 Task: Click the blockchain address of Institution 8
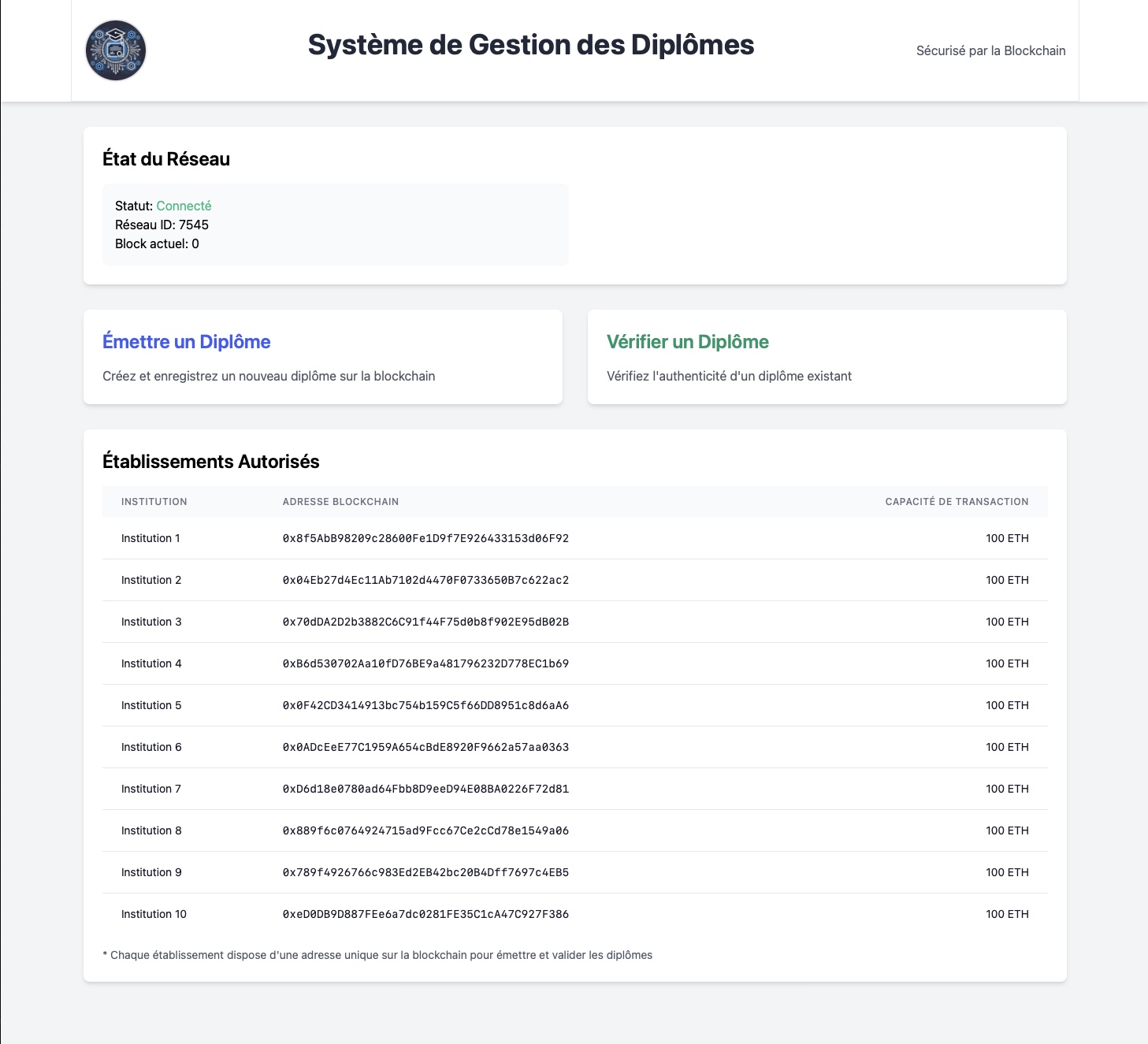(x=425, y=830)
